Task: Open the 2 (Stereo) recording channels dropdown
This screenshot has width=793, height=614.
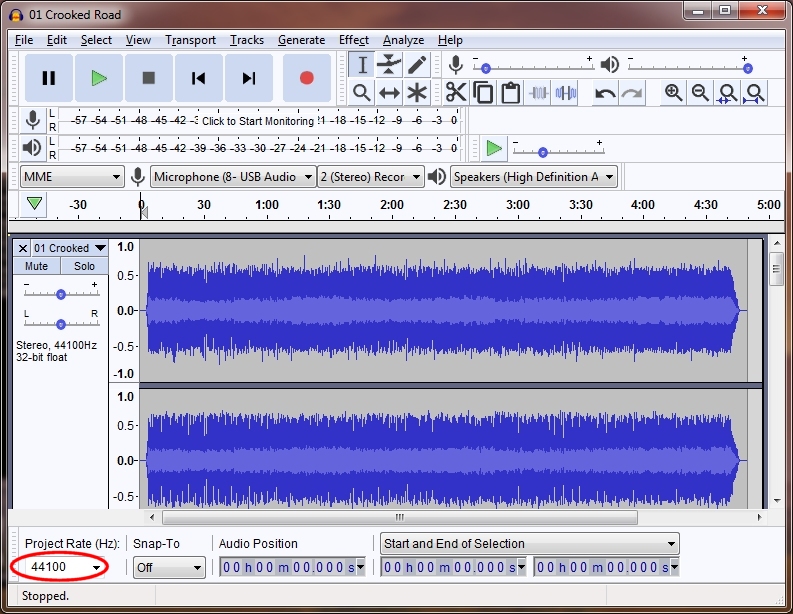Action: (x=371, y=177)
